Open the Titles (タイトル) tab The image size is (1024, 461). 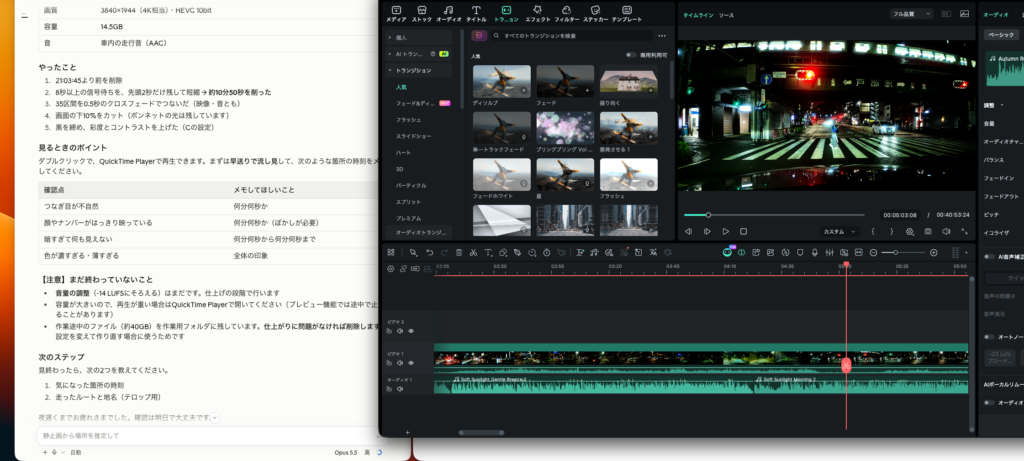(x=476, y=14)
